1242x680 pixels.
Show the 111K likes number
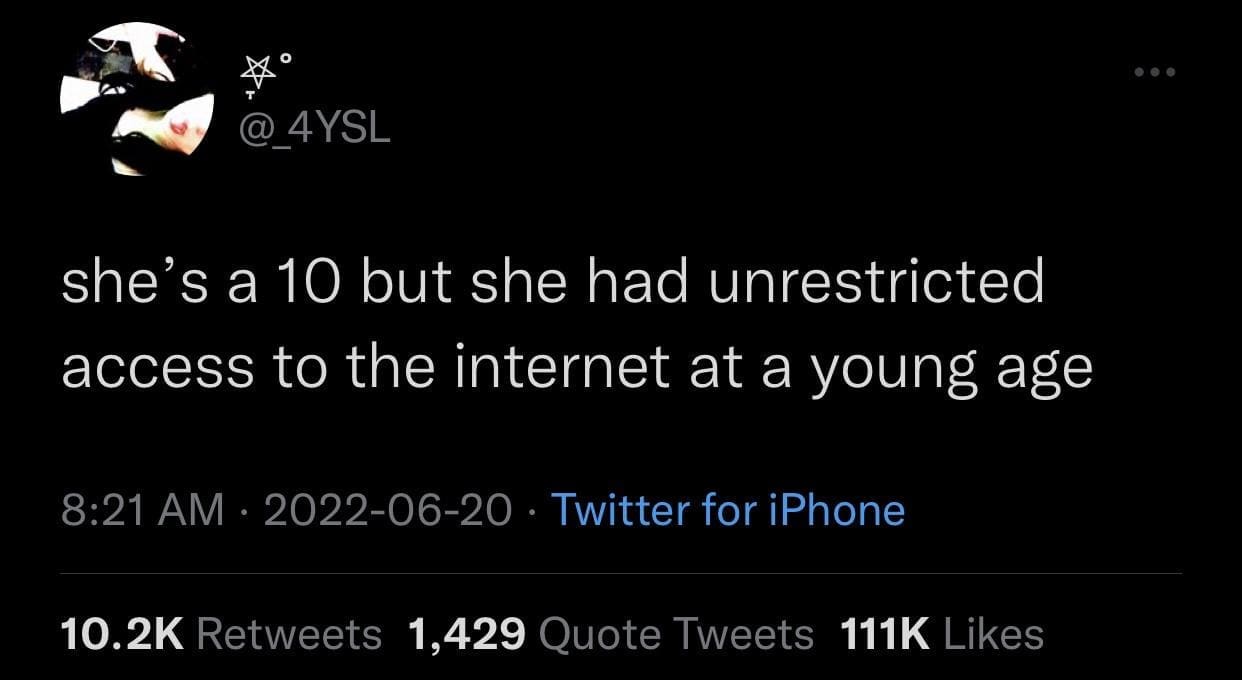[883, 633]
